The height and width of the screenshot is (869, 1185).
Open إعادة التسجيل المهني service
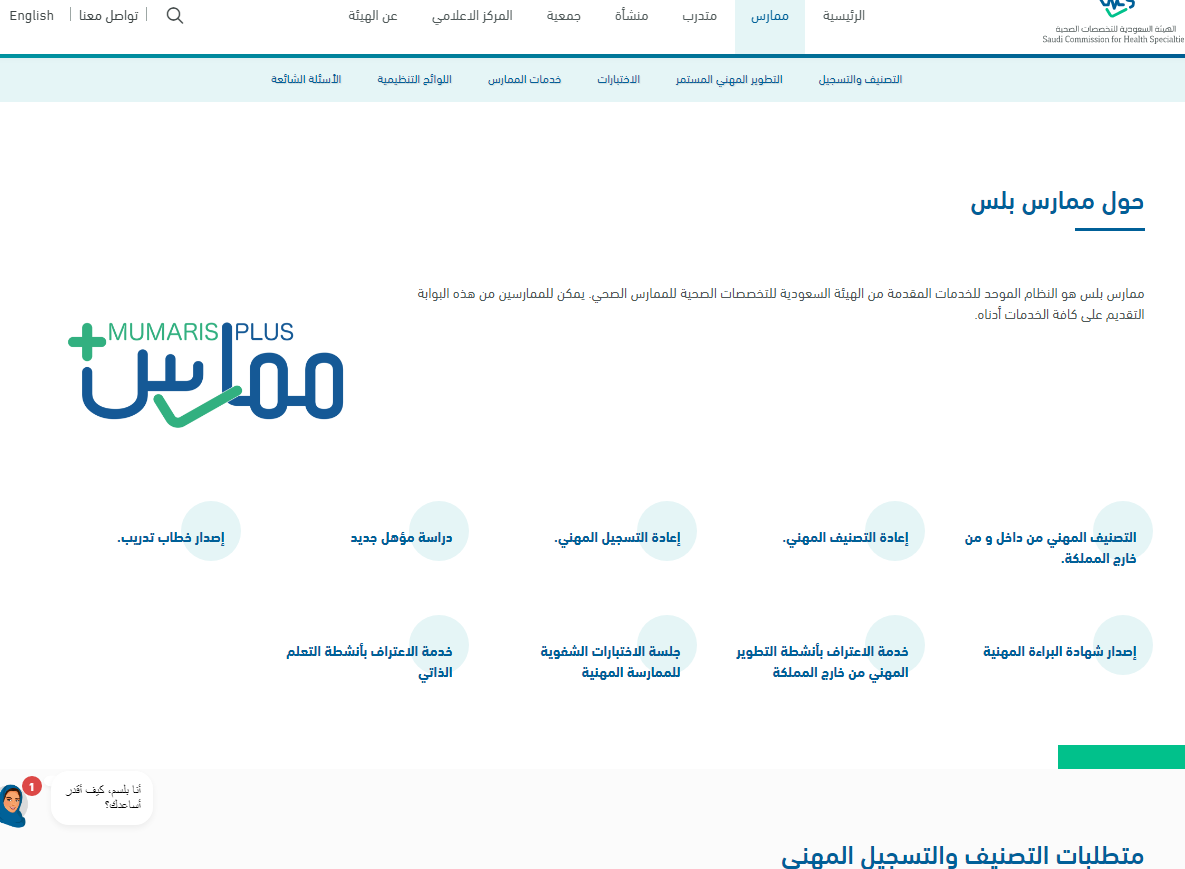pos(617,537)
